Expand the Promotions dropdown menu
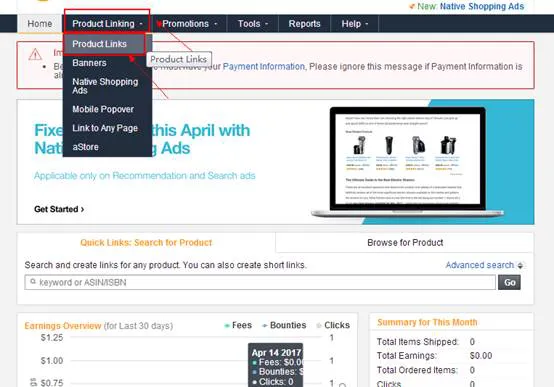The height and width of the screenshot is (387, 554). click(x=189, y=24)
